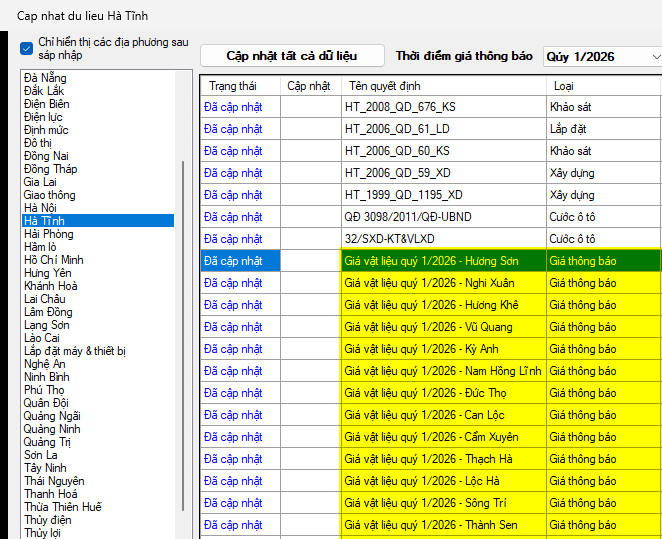This screenshot has width=662, height=539.
Task: Click 'Đã cập nhật' link for Thành Sen row
Action: (233, 525)
